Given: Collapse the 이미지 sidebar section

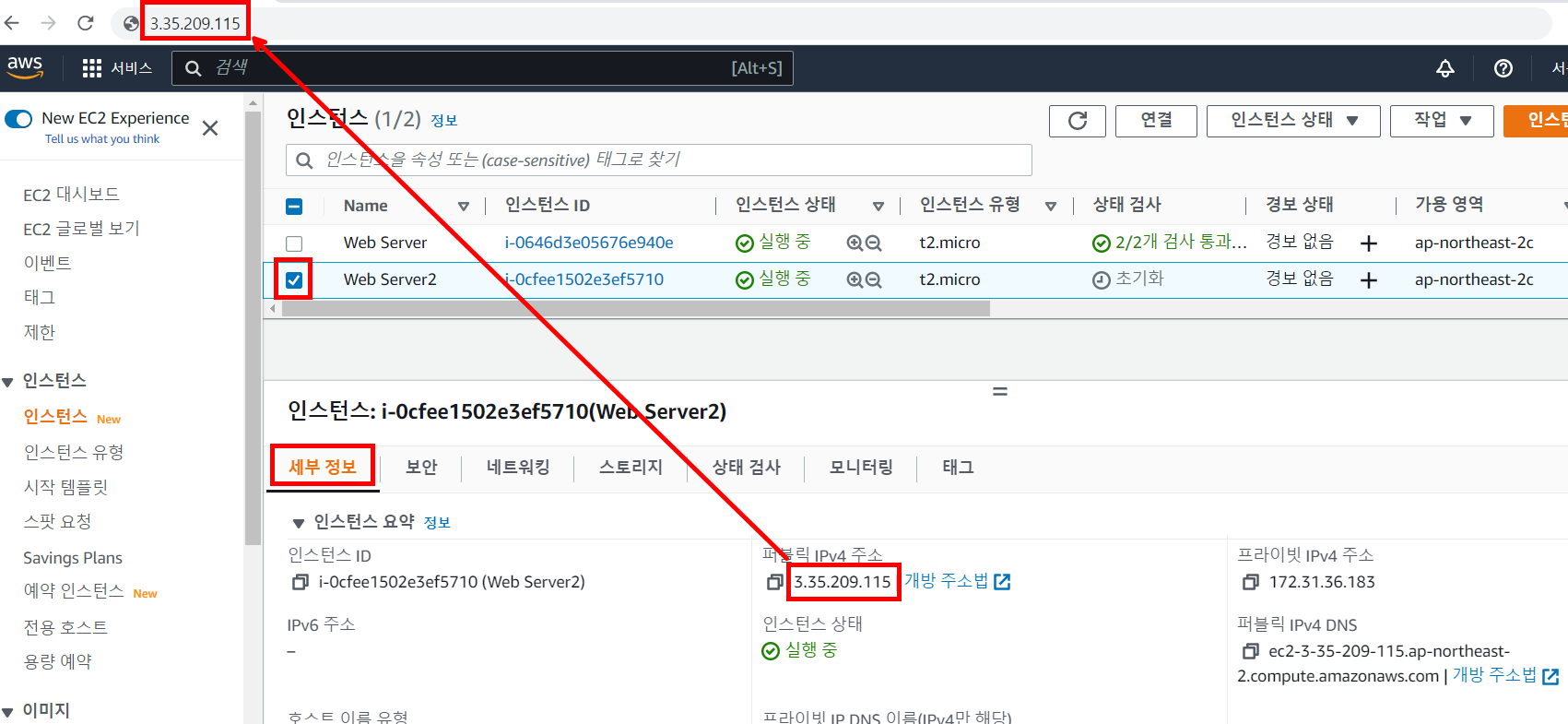Looking at the screenshot, I should [8, 711].
